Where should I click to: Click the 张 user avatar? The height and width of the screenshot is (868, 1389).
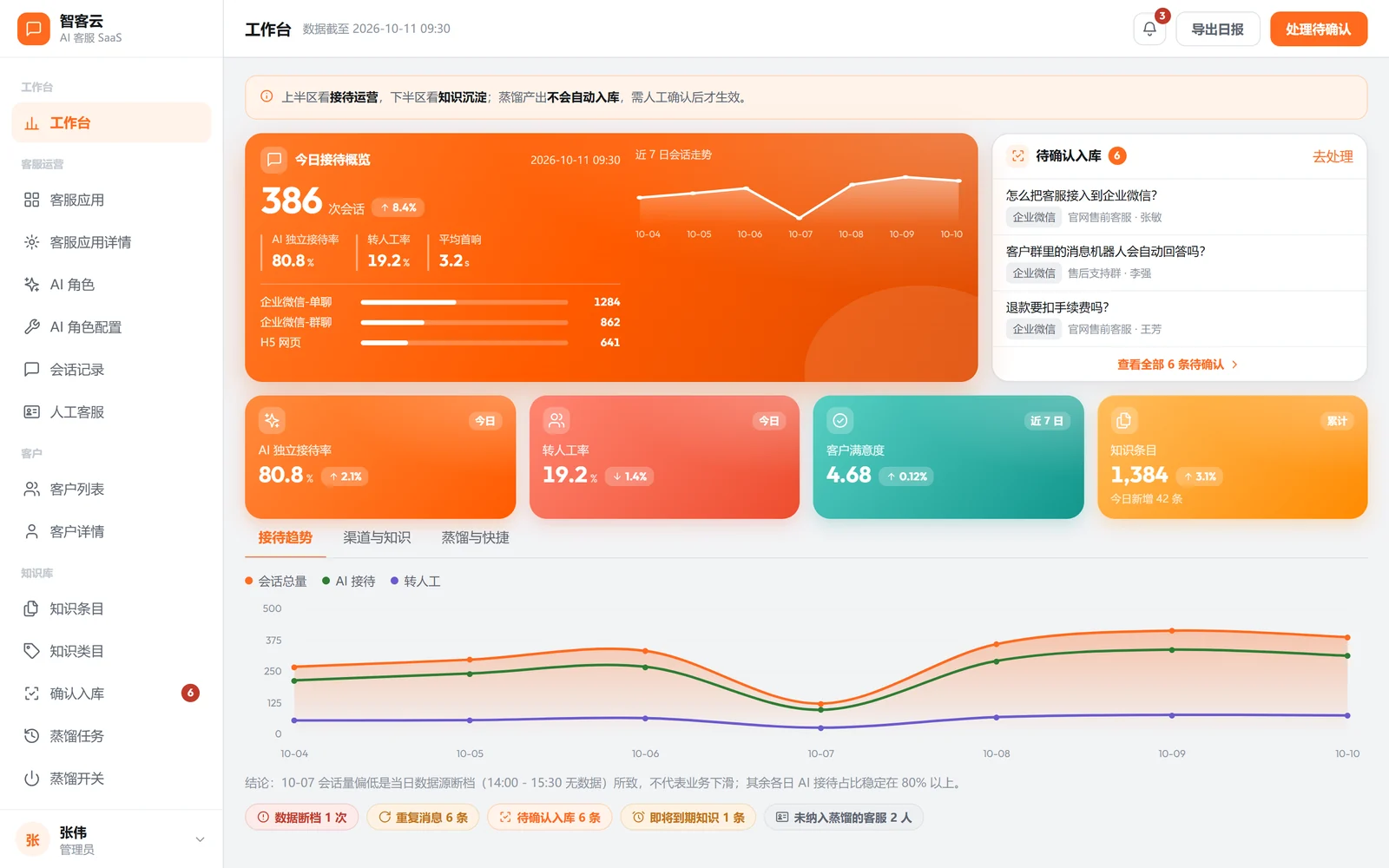click(33, 839)
